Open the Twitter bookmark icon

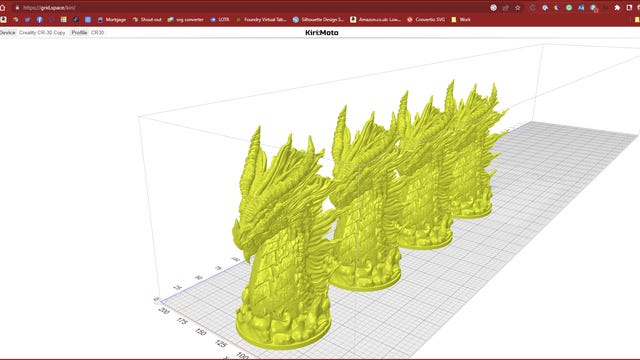(27, 20)
